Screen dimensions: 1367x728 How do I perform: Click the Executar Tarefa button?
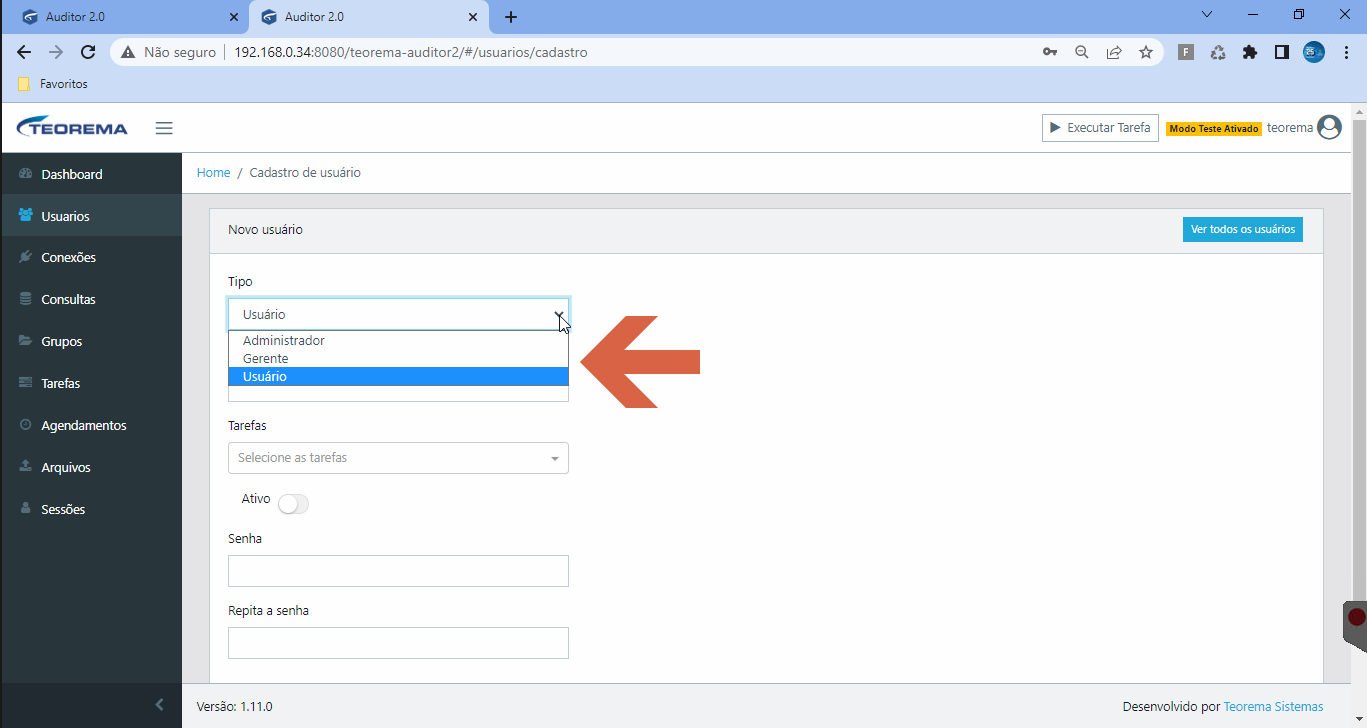click(1100, 128)
